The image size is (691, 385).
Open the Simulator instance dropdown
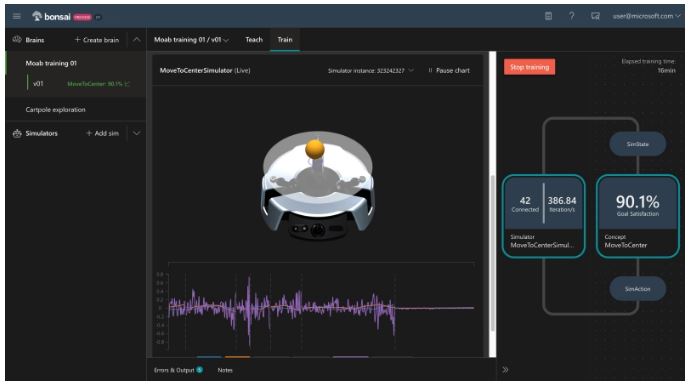coord(371,70)
